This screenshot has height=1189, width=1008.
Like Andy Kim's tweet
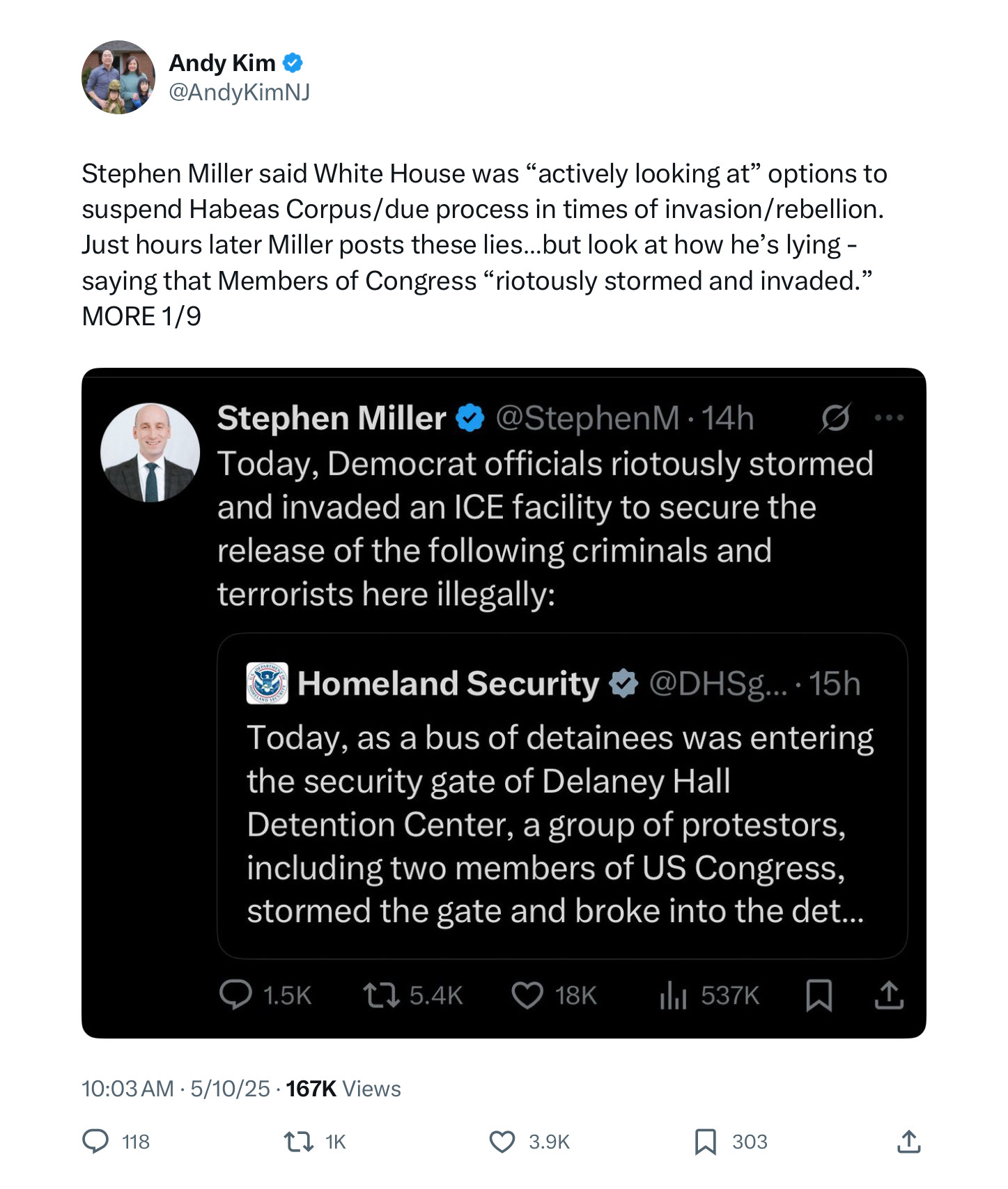coord(502,1142)
